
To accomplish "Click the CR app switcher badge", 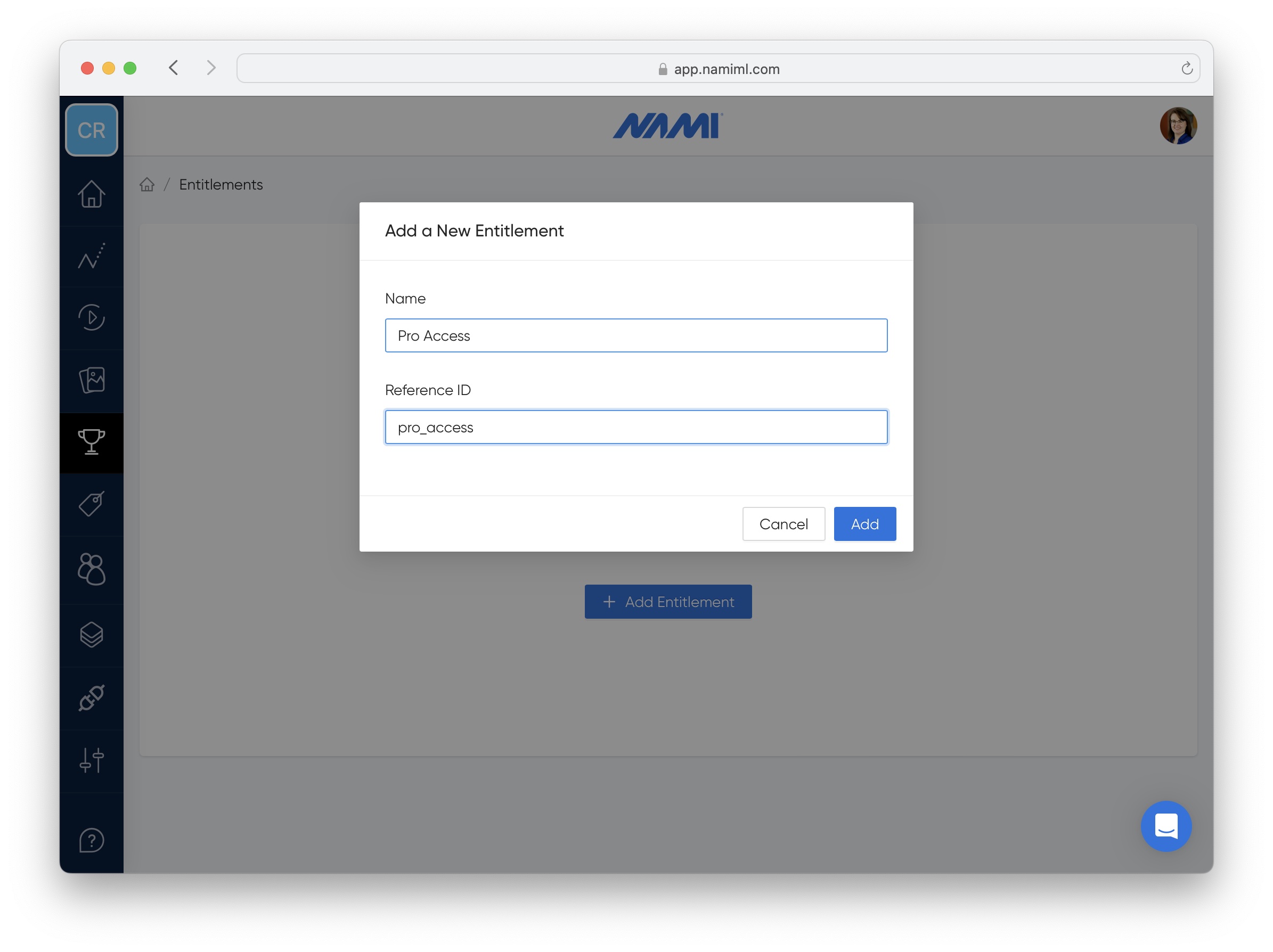I will [x=91, y=130].
